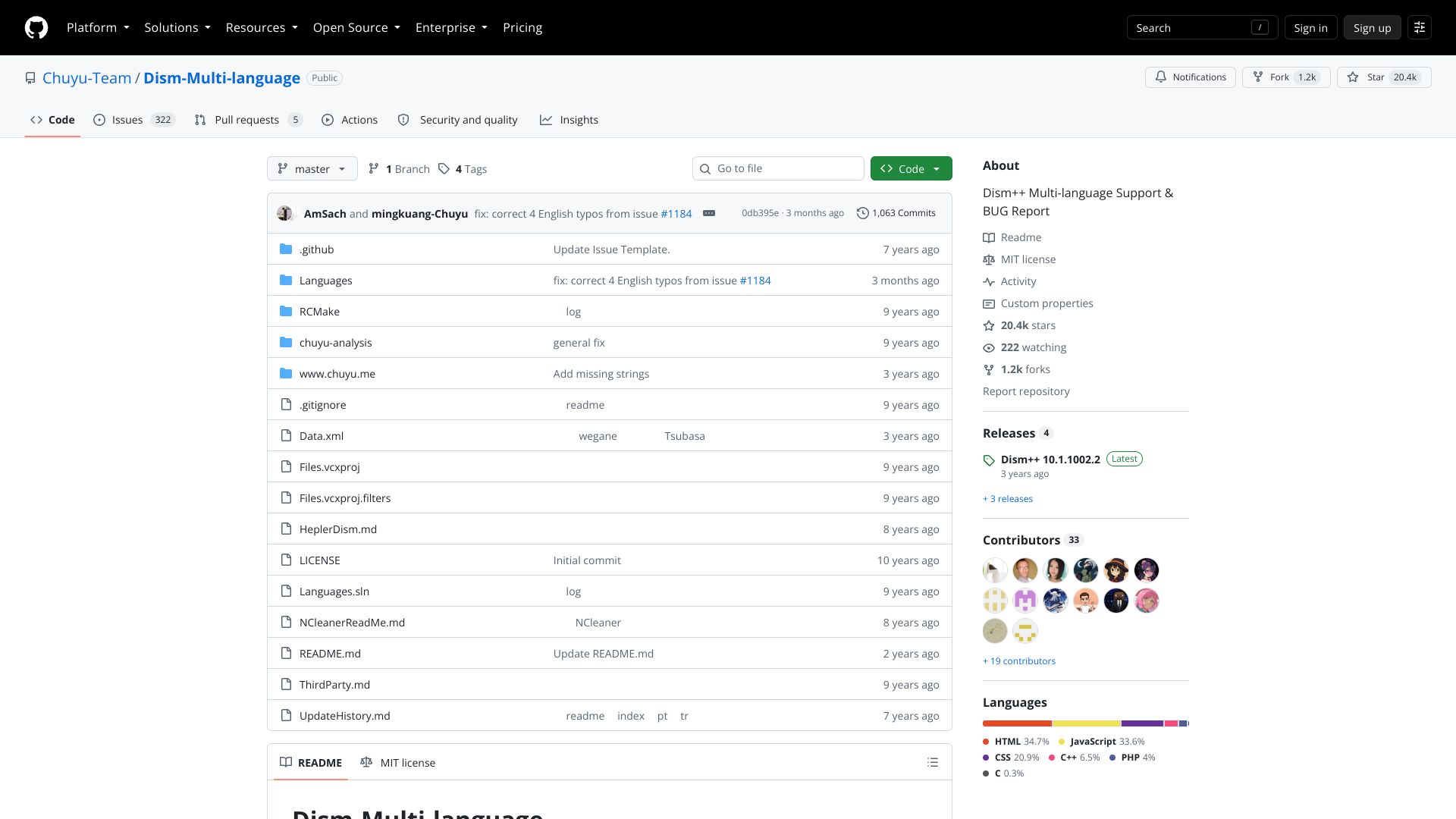Expand the Platform menu
This screenshot has height=819, width=1456.
coord(98,27)
